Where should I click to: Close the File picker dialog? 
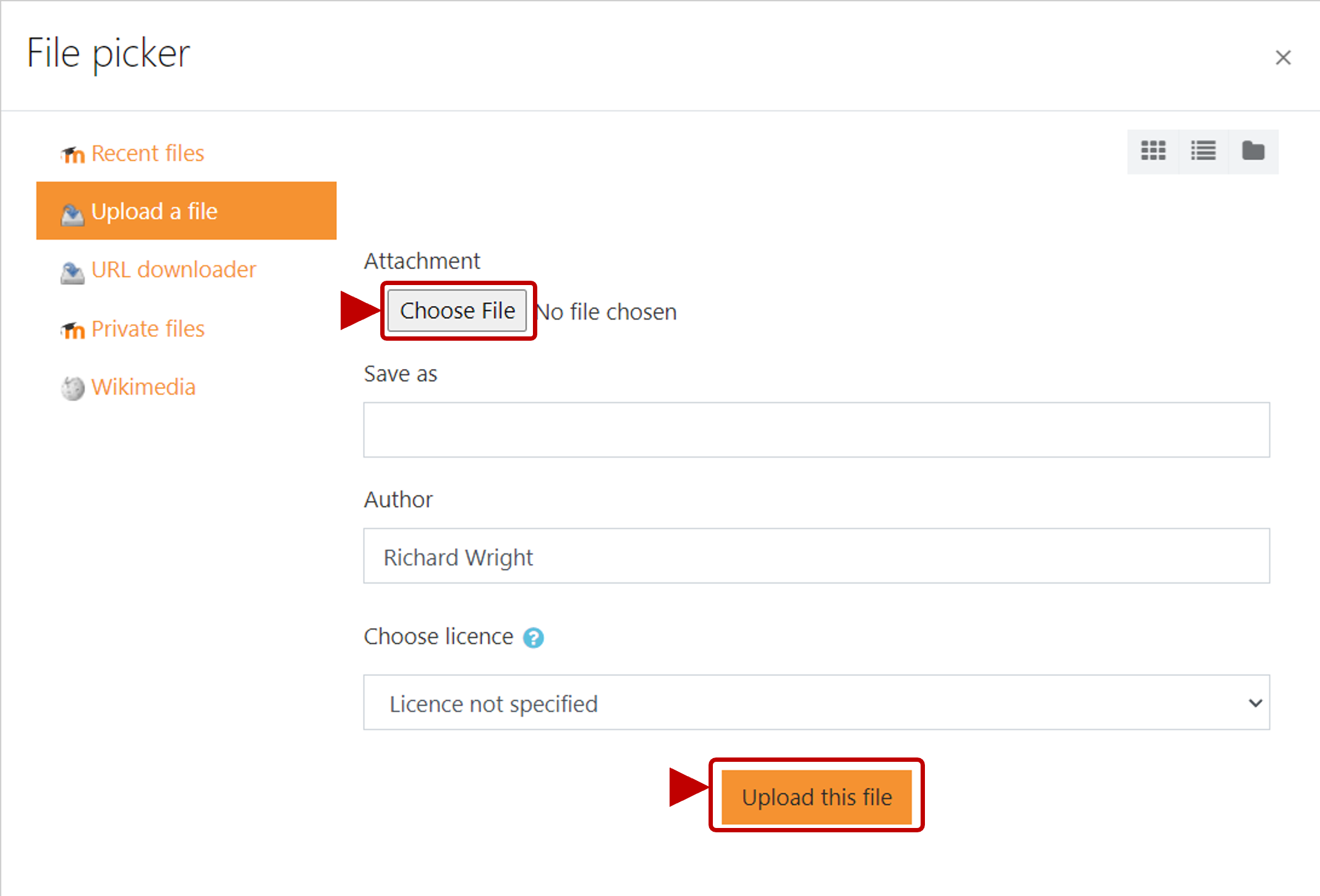click(x=1283, y=57)
